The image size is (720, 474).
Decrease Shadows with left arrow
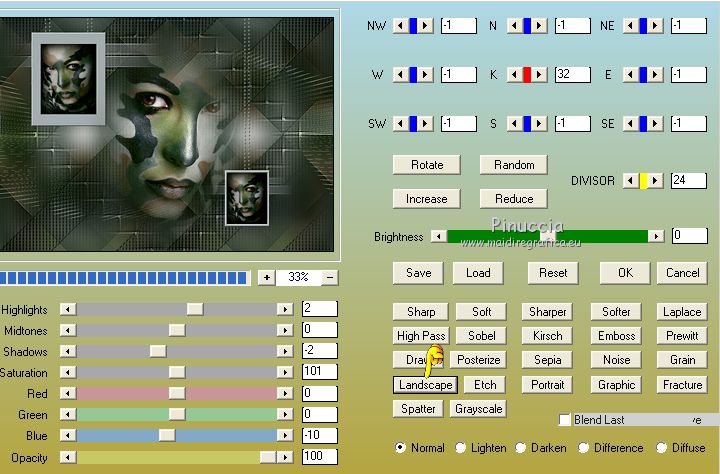pos(68,351)
